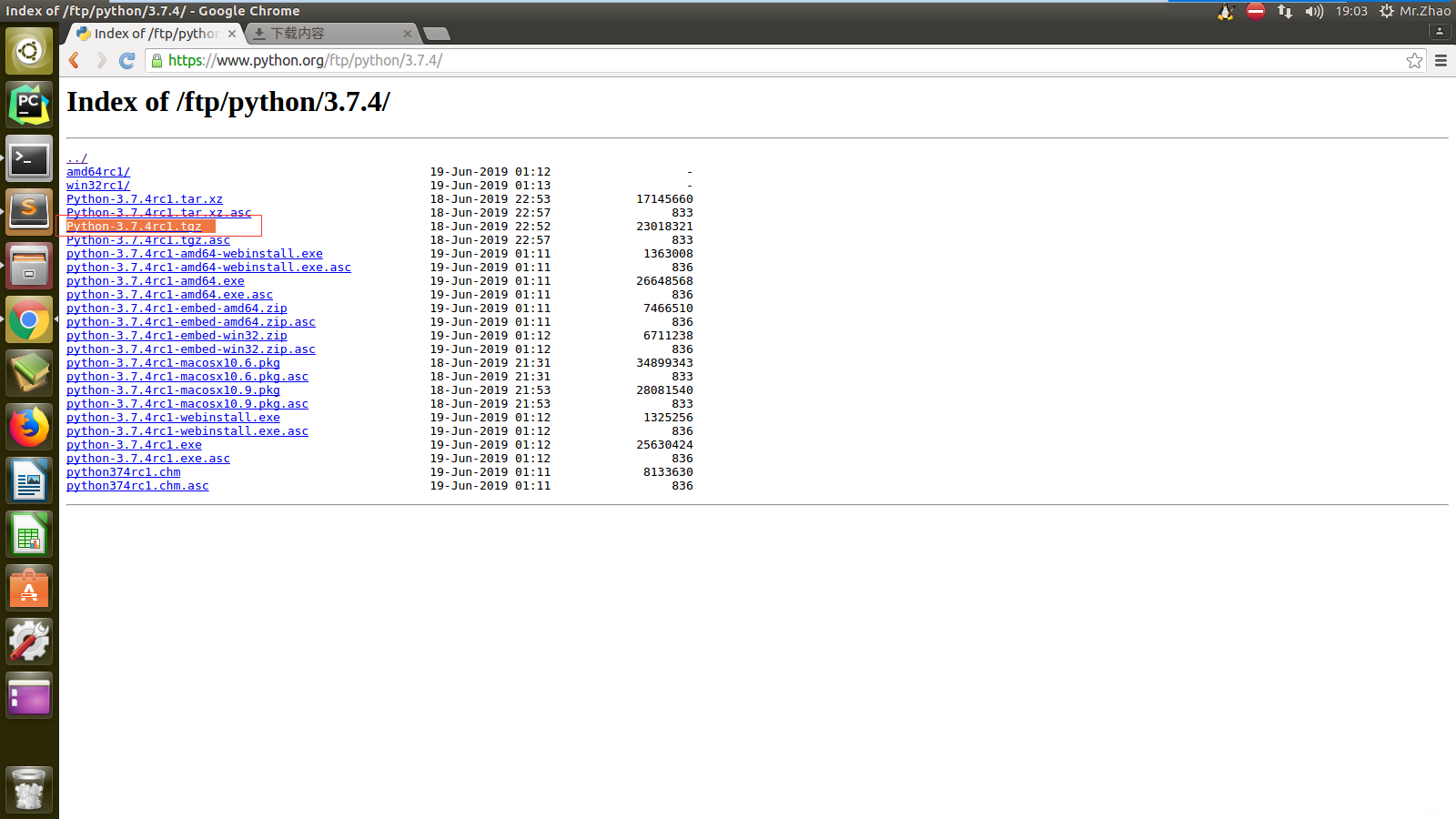Open the Files archive manager dock icon

pos(29,266)
